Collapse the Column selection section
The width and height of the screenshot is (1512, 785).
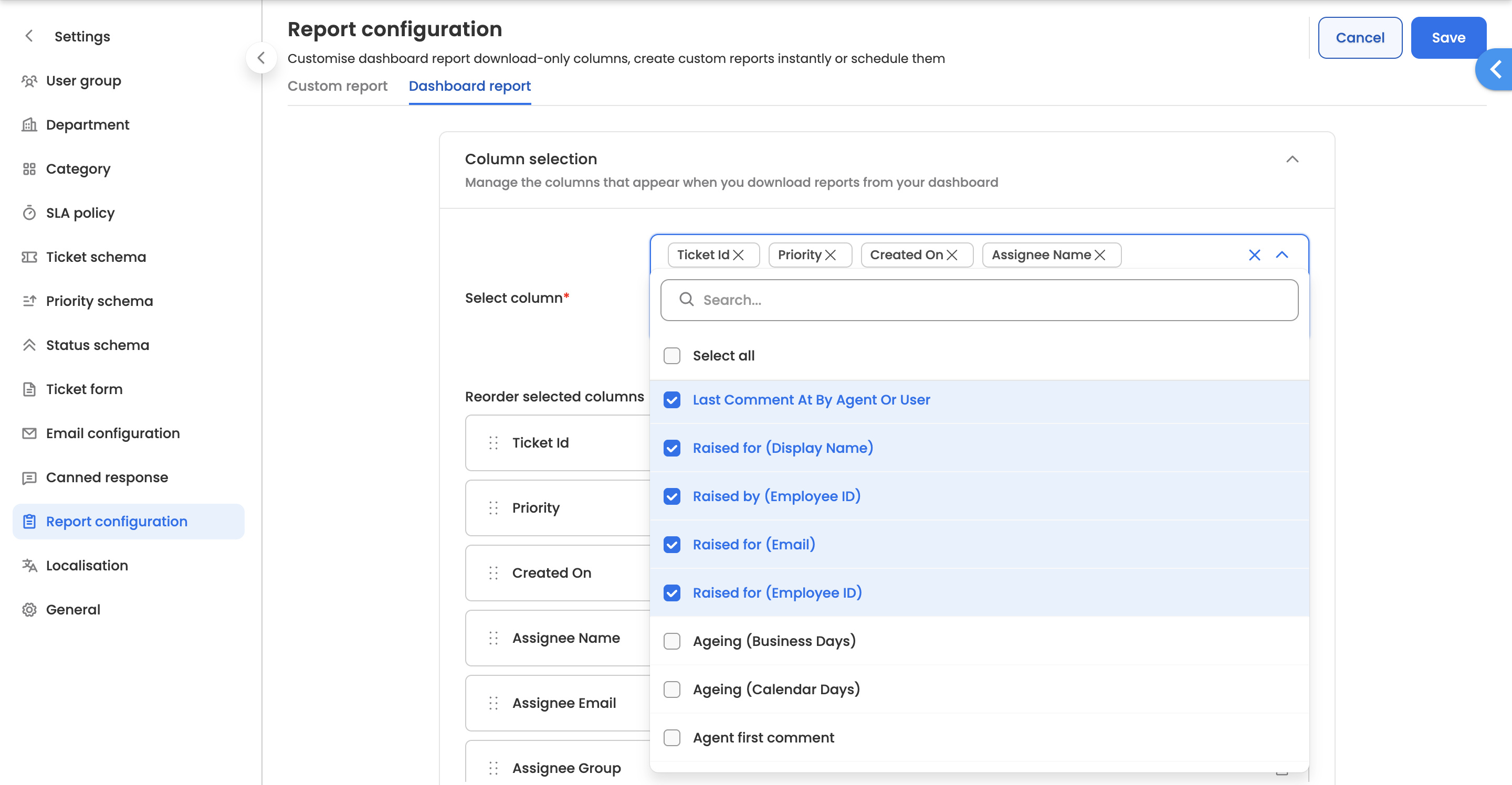tap(1292, 159)
